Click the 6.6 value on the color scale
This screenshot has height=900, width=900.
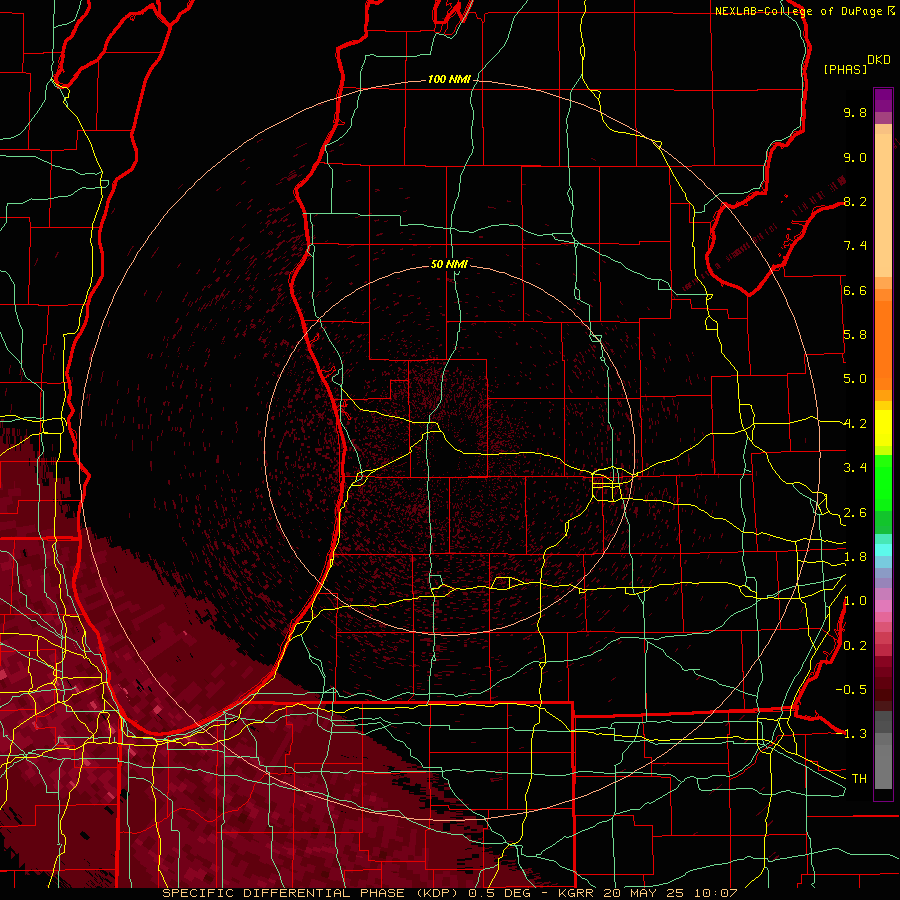(x=855, y=290)
